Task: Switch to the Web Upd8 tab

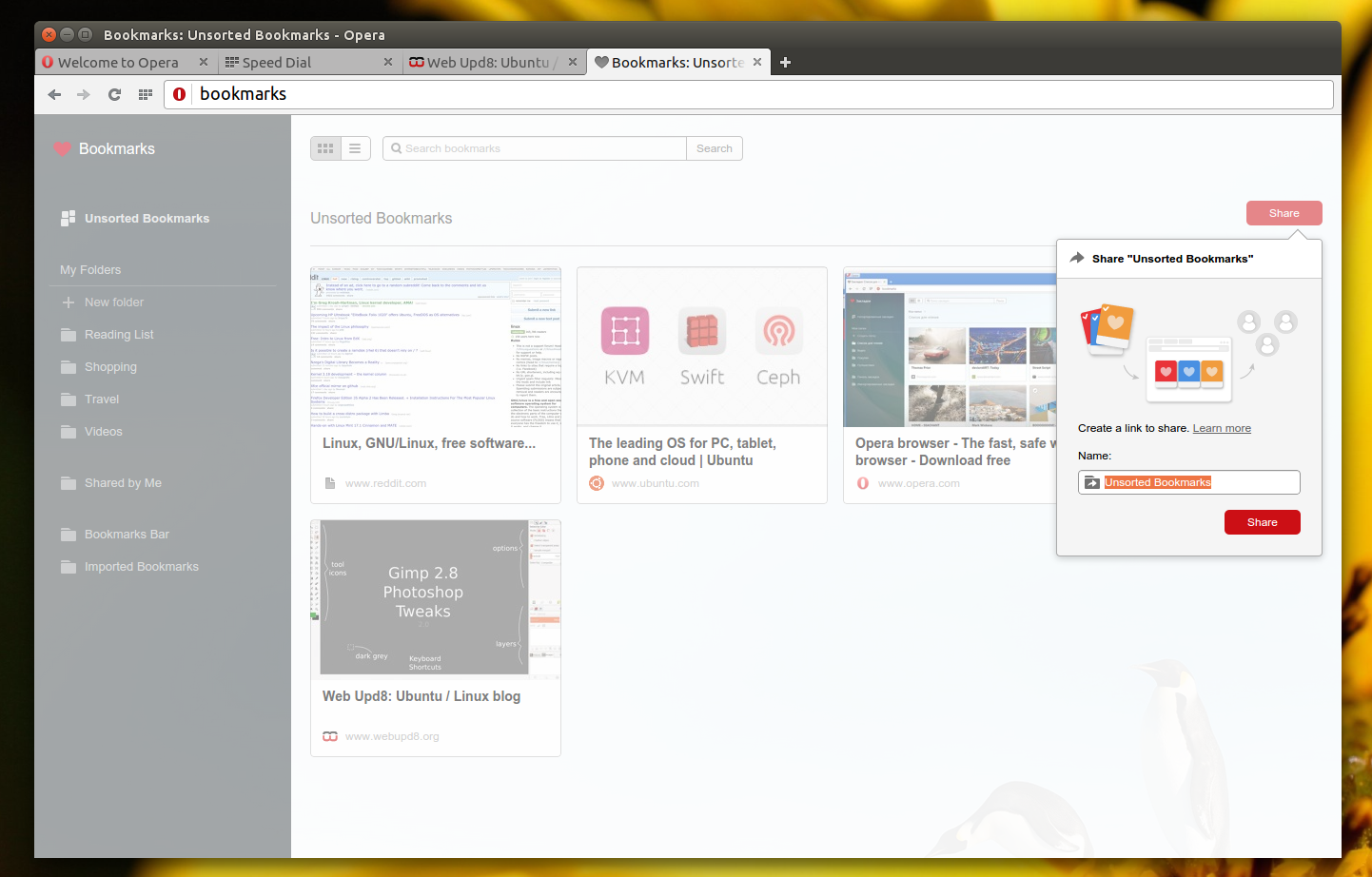Action: [x=487, y=63]
